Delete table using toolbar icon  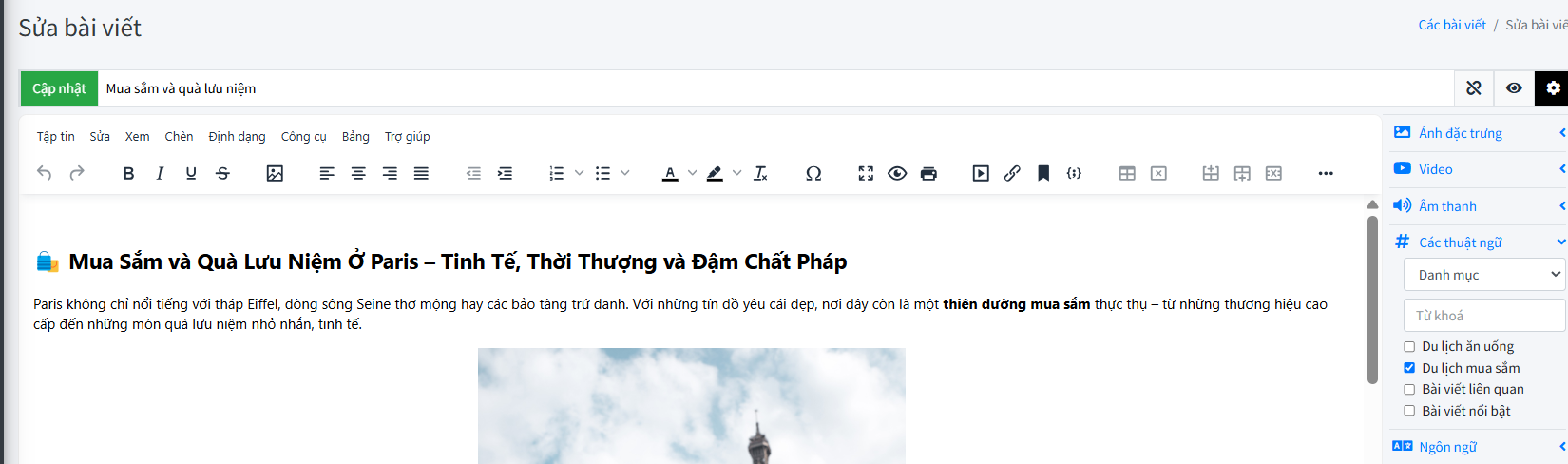(1158, 173)
